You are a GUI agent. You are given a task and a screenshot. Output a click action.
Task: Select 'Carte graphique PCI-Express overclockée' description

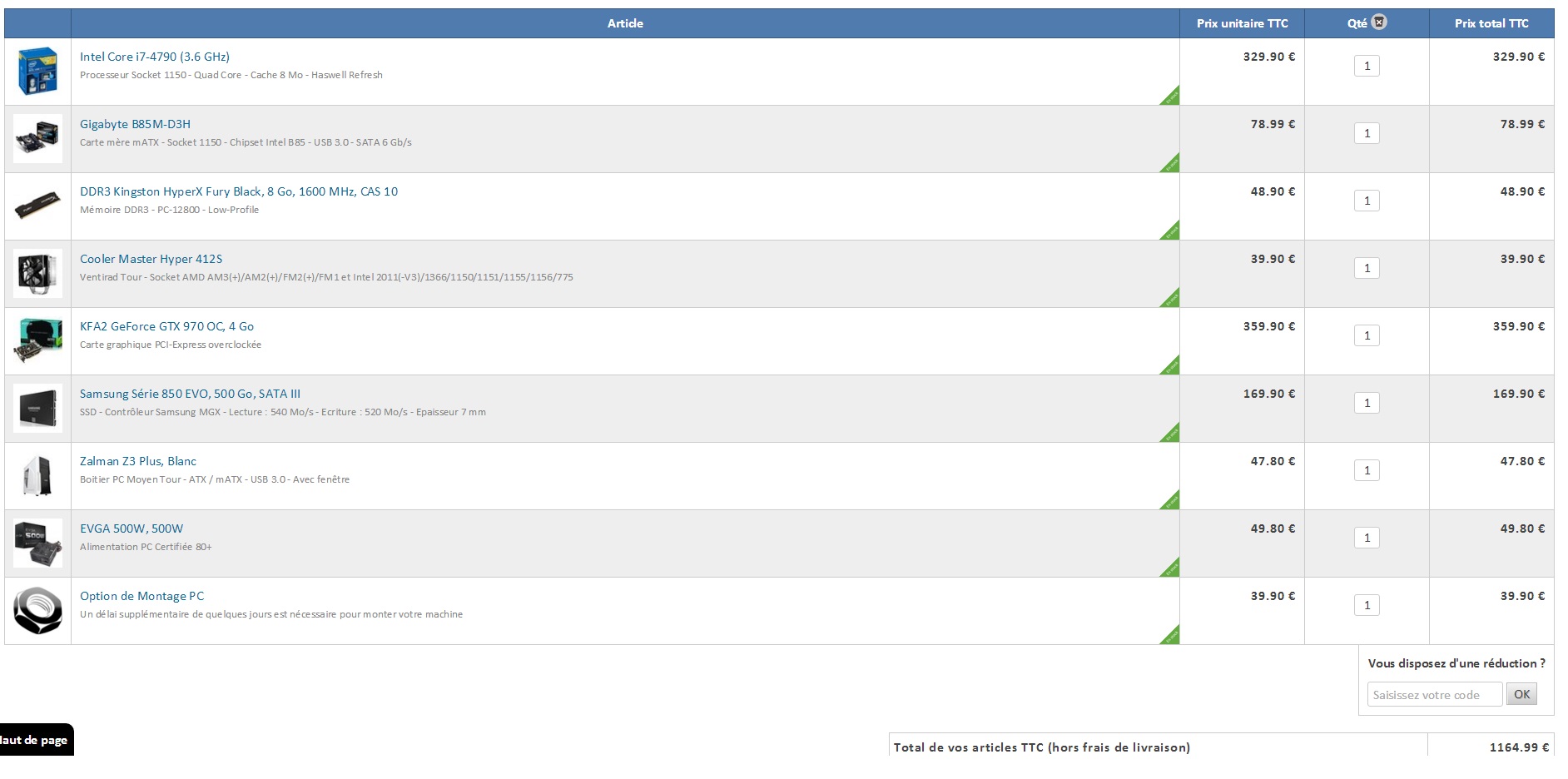(171, 345)
